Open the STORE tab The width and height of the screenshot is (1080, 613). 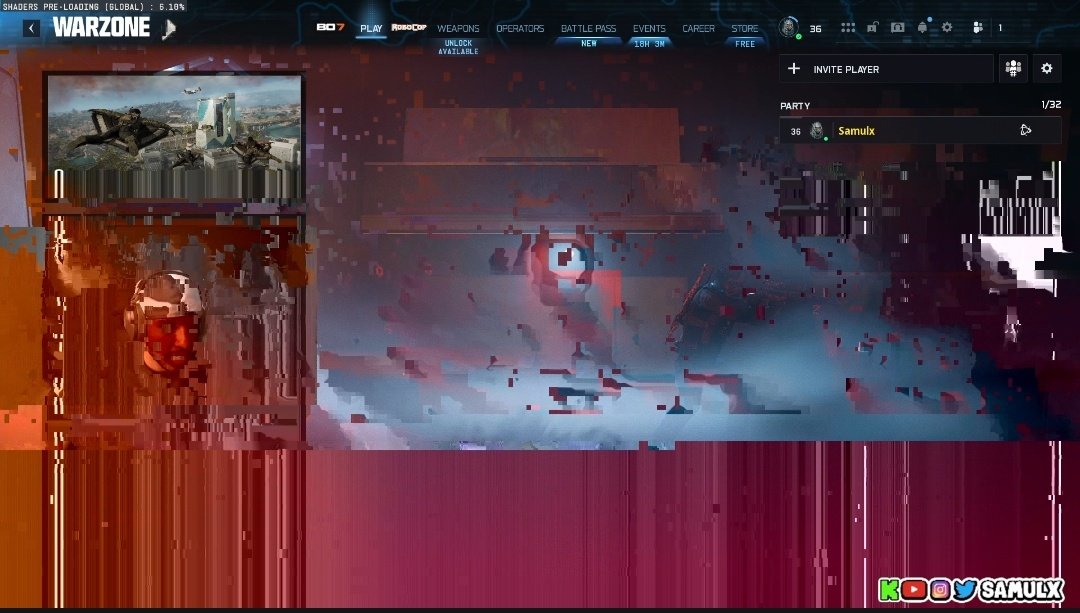(x=745, y=28)
